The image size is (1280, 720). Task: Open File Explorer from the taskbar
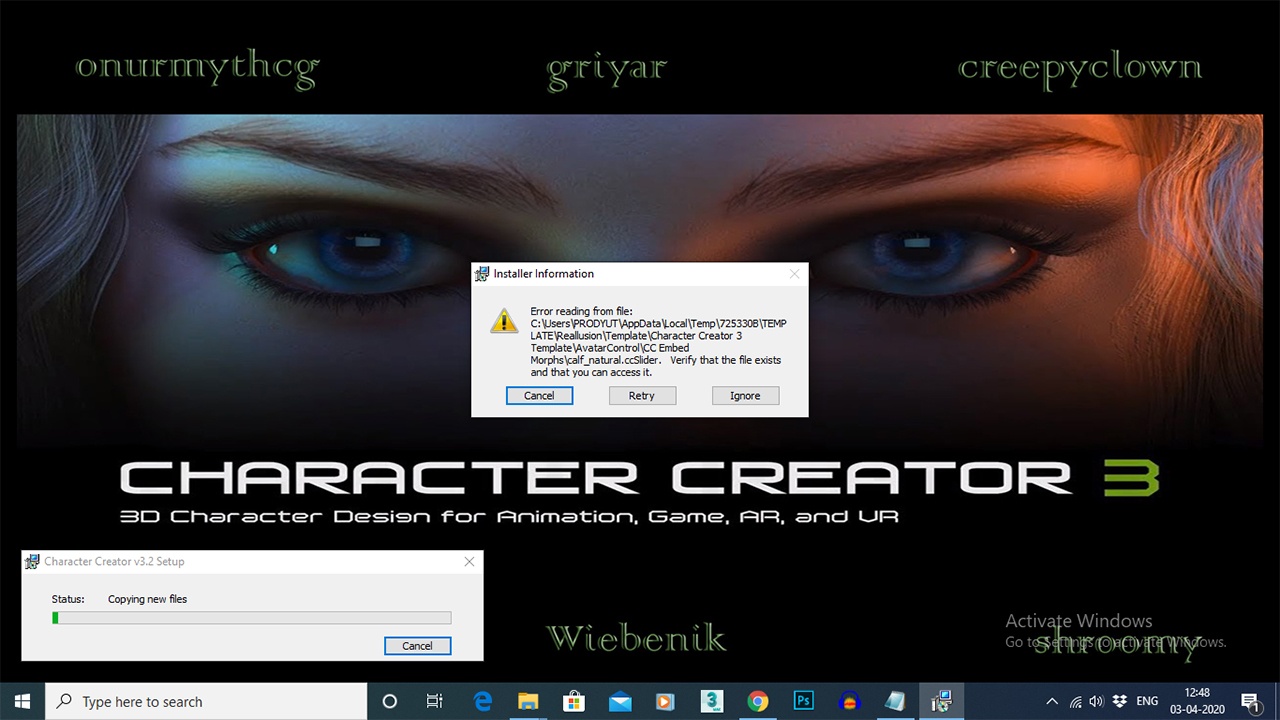528,701
